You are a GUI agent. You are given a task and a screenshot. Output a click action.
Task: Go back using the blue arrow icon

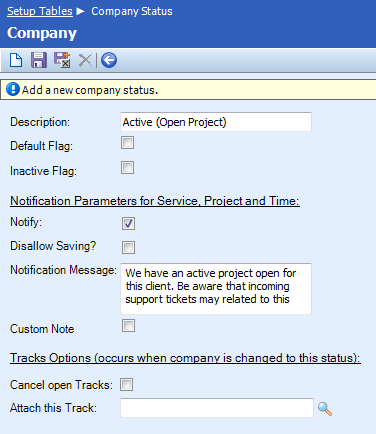pyautogui.click(x=109, y=60)
